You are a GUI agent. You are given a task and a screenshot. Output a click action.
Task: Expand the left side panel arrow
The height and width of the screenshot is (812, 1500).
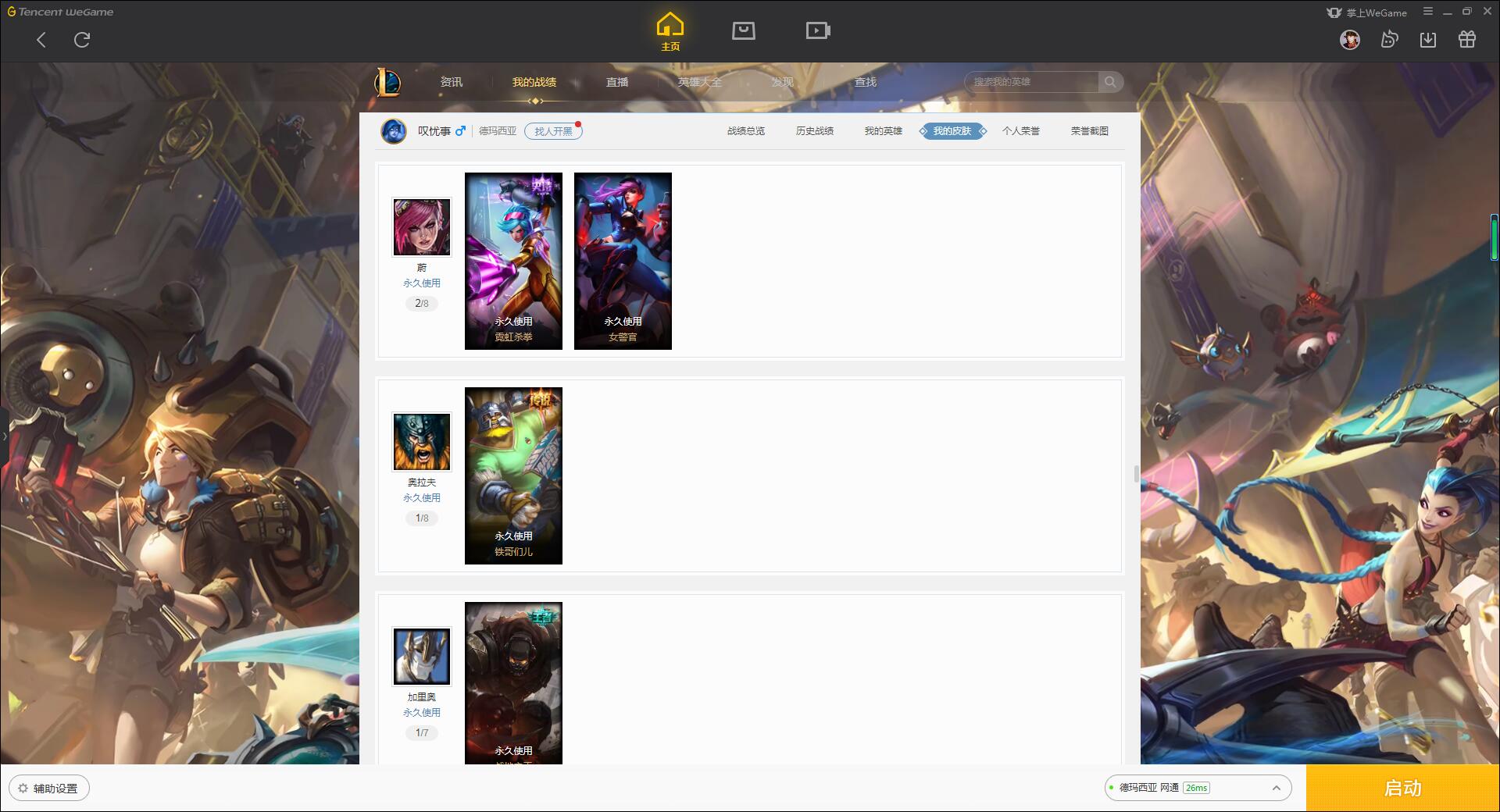(x=4, y=436)
